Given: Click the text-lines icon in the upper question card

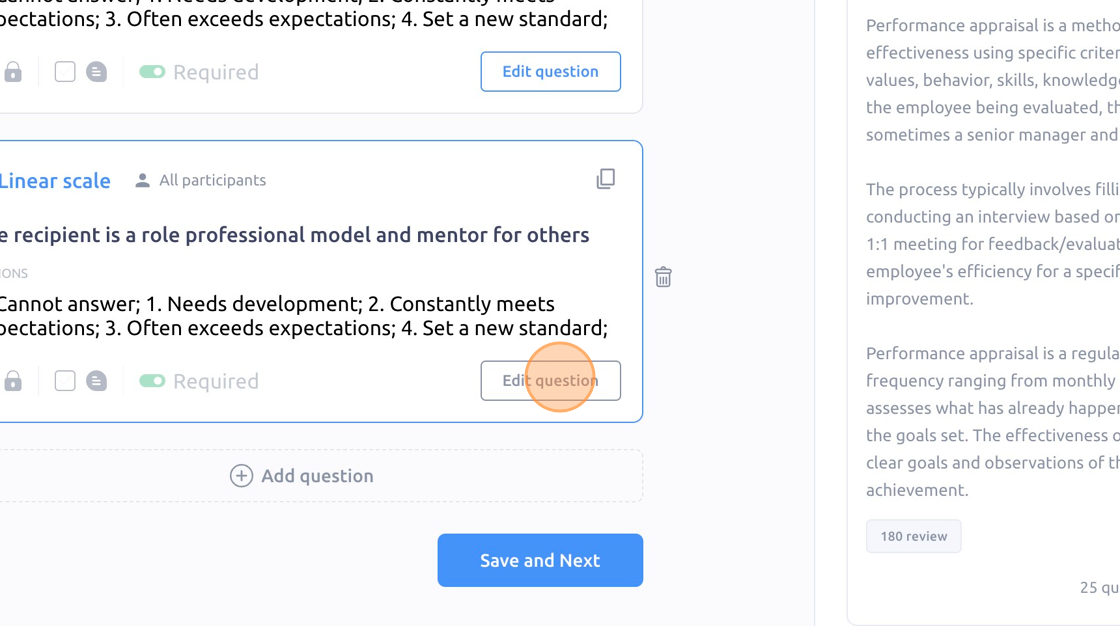Looking at the screenshot, I should point(96,71).
